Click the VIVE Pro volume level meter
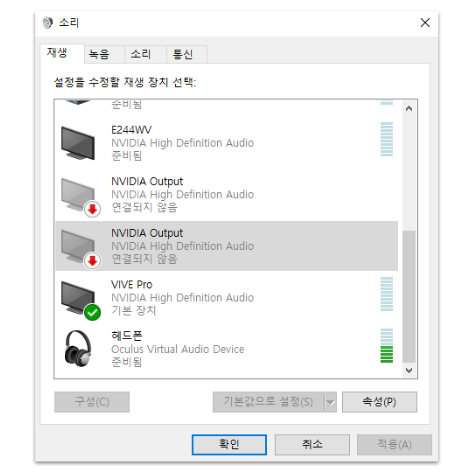475x472 pixels. click(x=387, y=294)
